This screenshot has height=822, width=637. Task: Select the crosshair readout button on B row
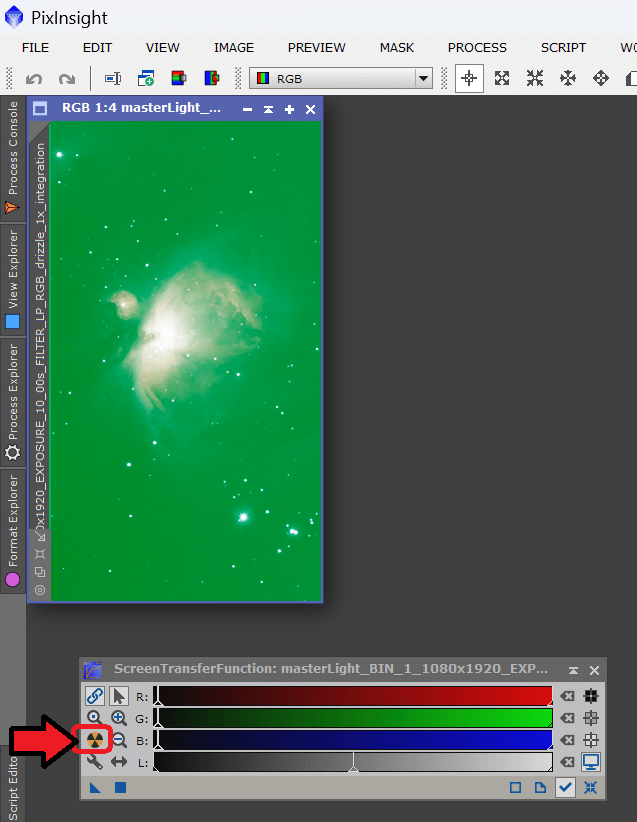[591, 740]
